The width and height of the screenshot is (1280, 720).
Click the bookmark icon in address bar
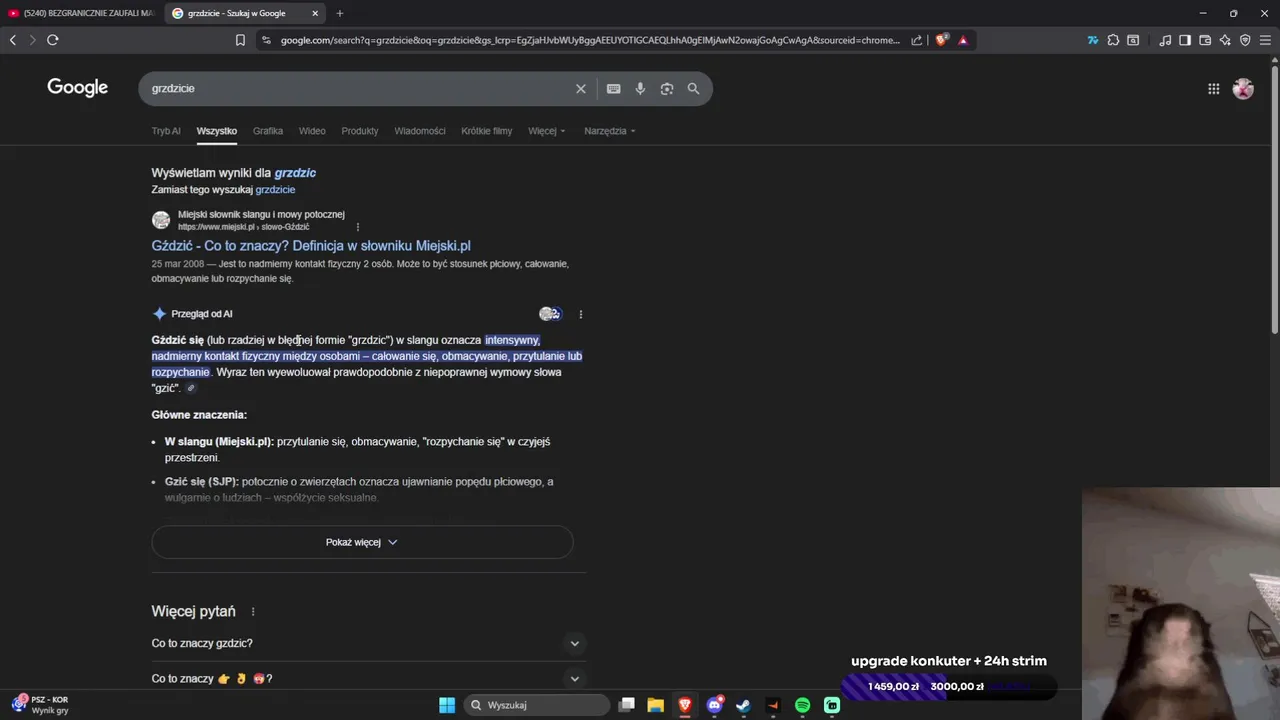[240, 40]
